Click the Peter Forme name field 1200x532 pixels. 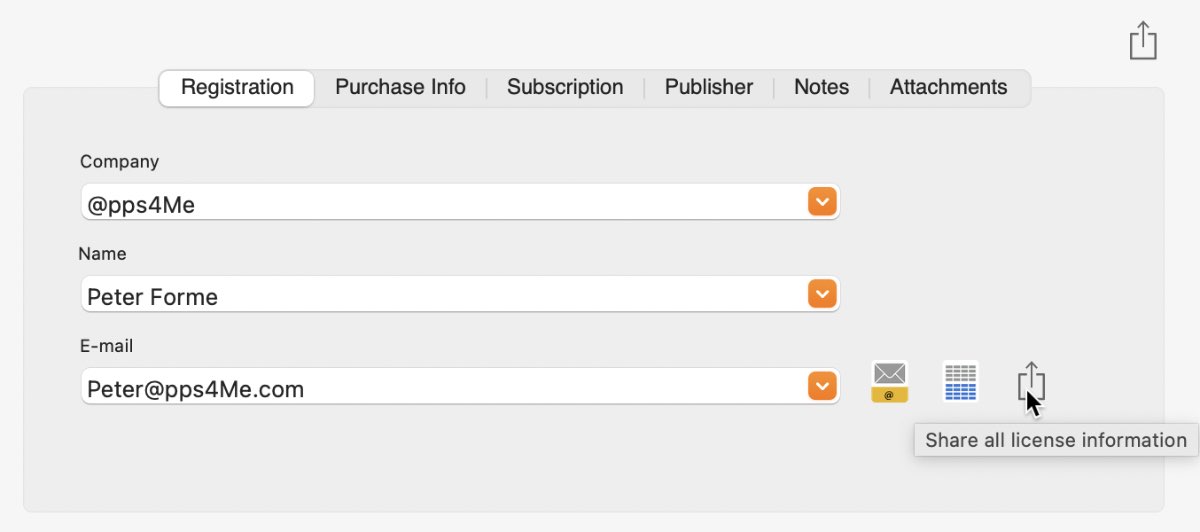click(460, 295)
